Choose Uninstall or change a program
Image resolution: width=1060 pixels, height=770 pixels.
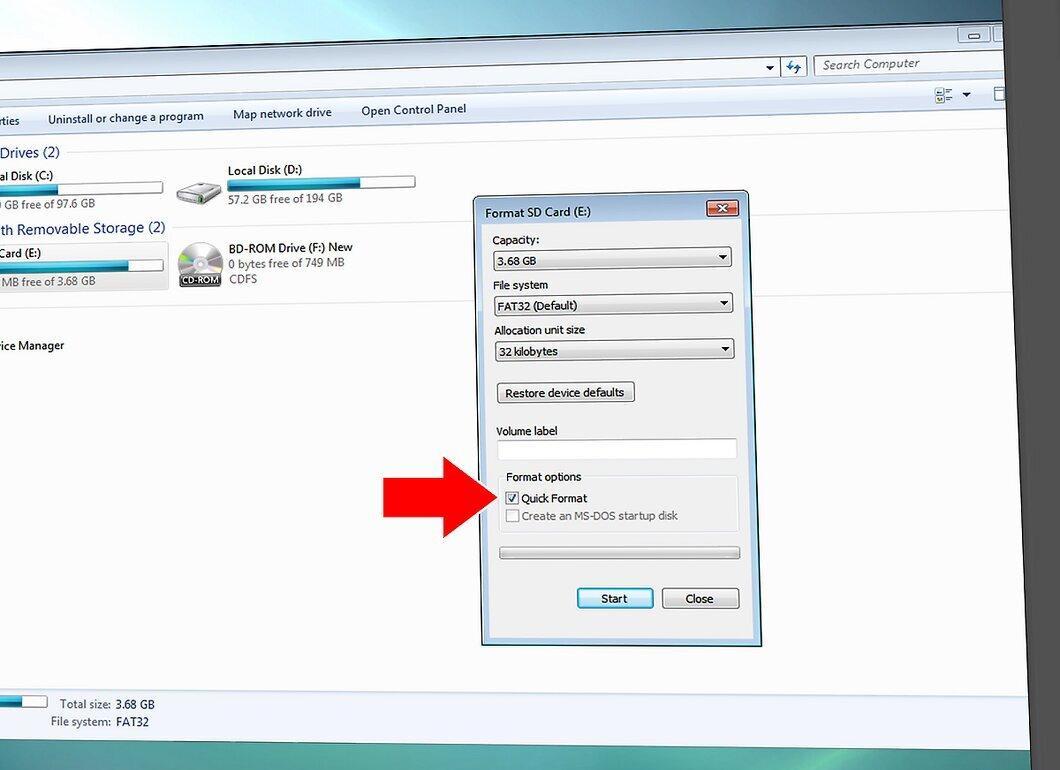tap(126, 118)
